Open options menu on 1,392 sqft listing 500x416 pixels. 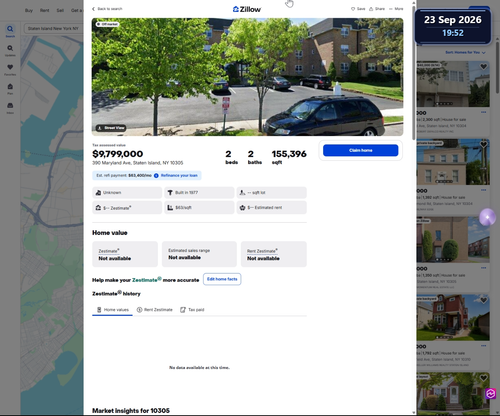point(483,190)
